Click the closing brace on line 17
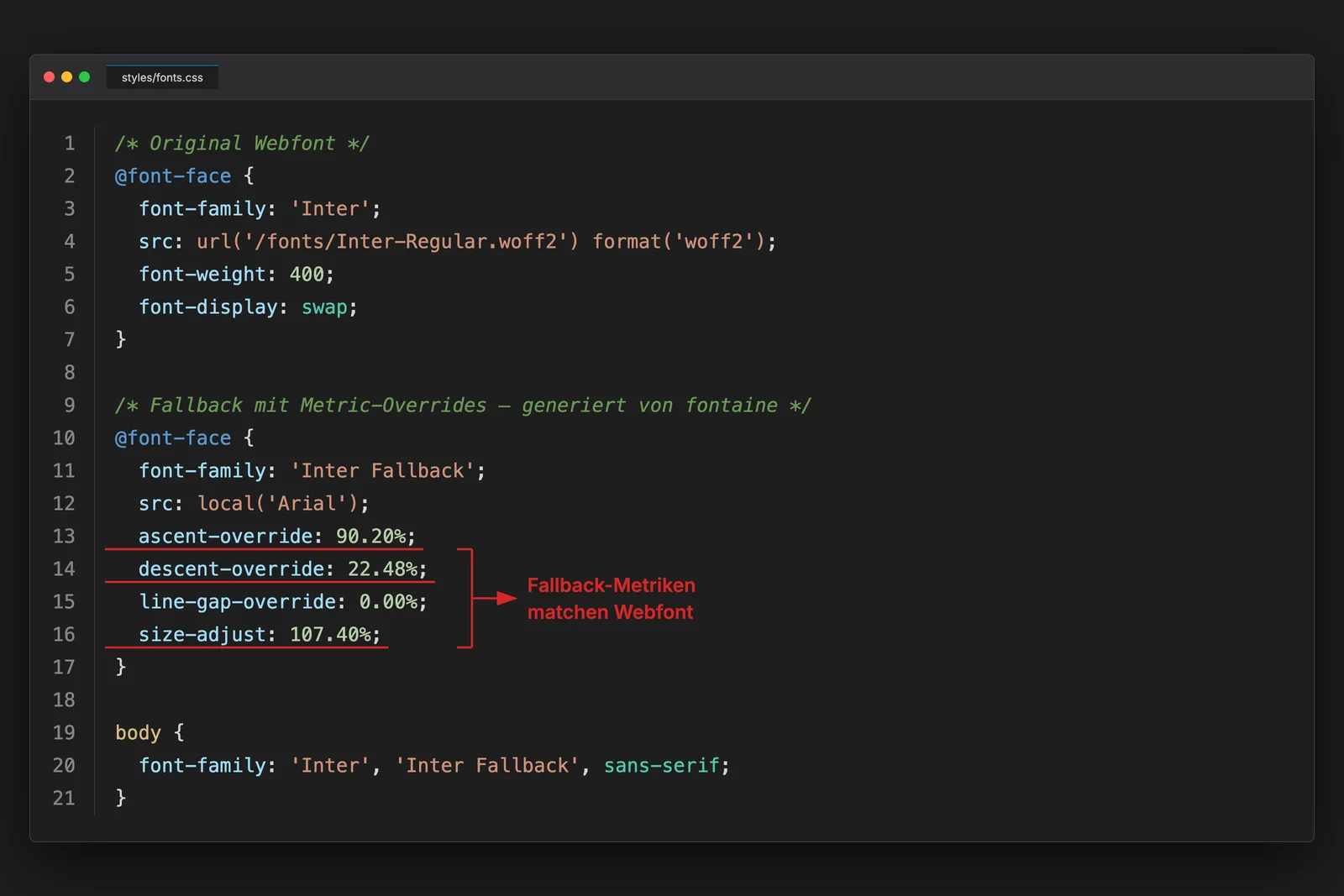Image resolution: width=1344 pixels, height=896 pixels. click(x=121, y=667)
